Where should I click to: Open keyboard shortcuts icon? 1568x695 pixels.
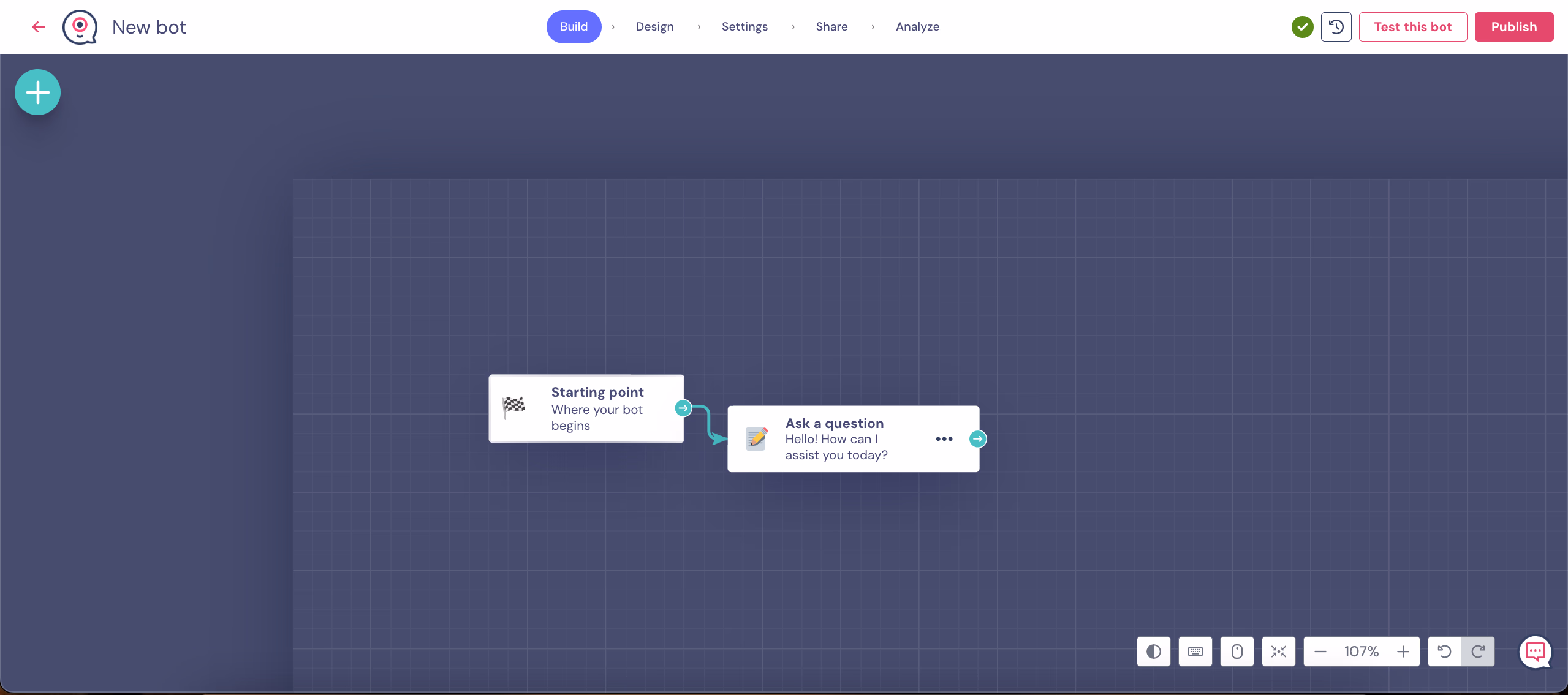click(x=1195, y=652)
